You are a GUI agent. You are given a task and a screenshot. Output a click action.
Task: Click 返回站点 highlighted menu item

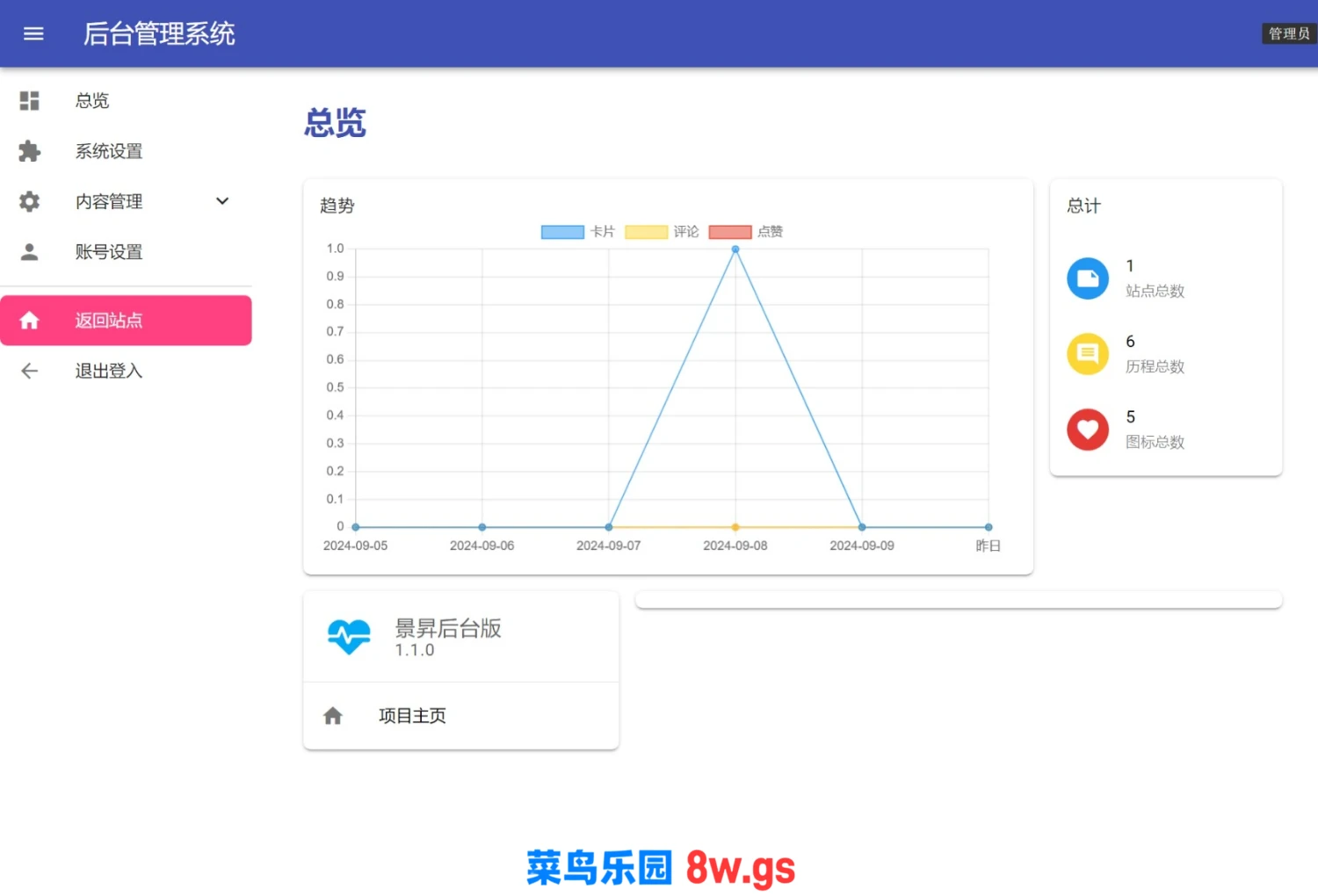(x=126, y=321)
